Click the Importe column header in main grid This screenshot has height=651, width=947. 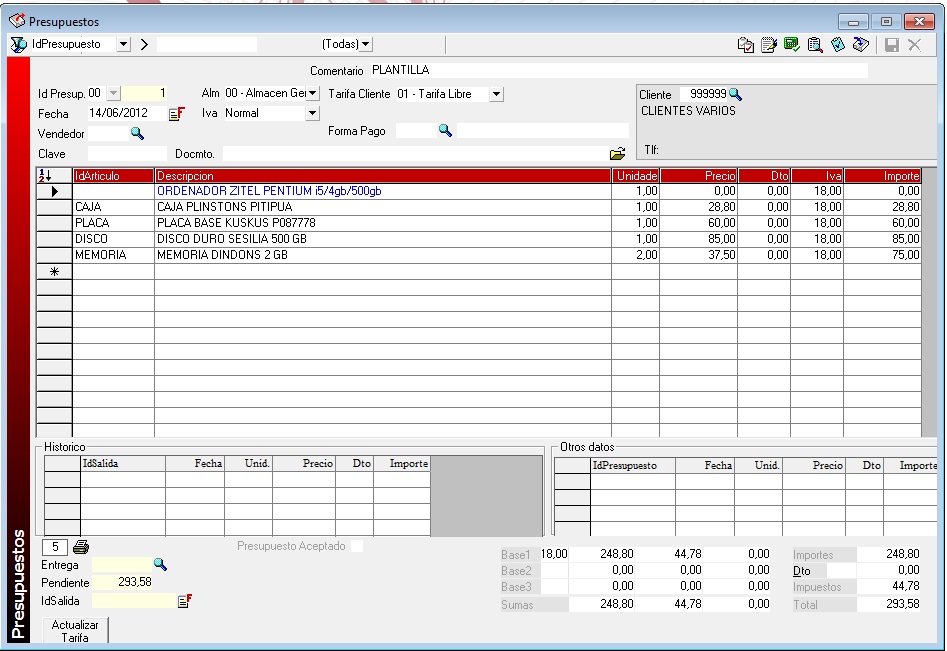pos(882,176)
